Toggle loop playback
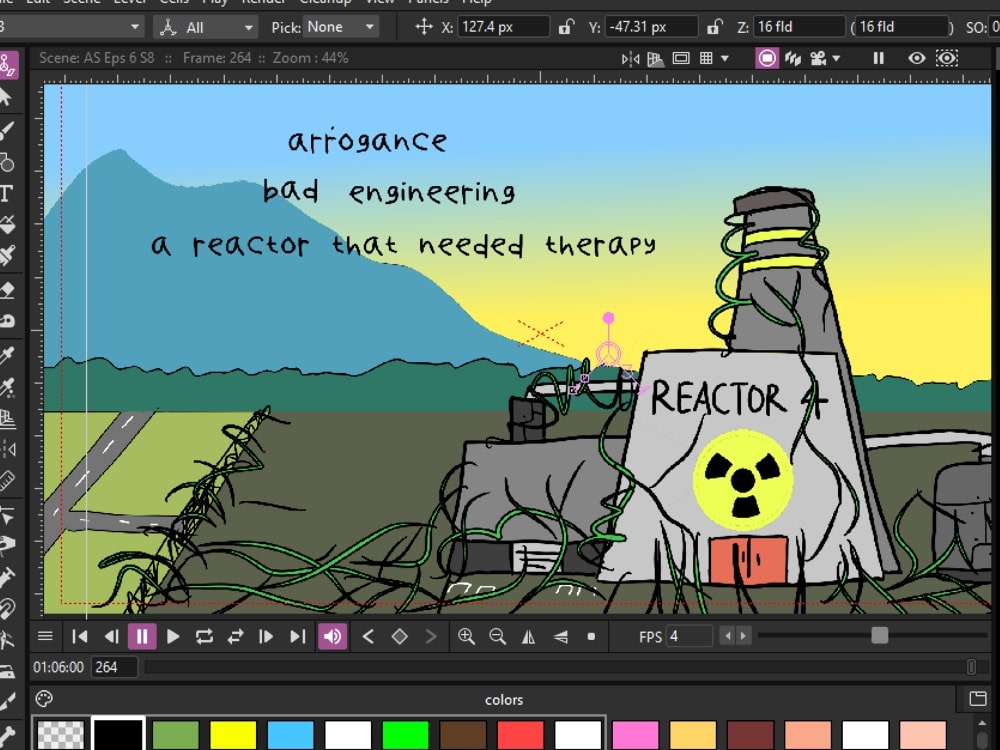Screen dimensions: 1000x750 (x=204, y=636)
